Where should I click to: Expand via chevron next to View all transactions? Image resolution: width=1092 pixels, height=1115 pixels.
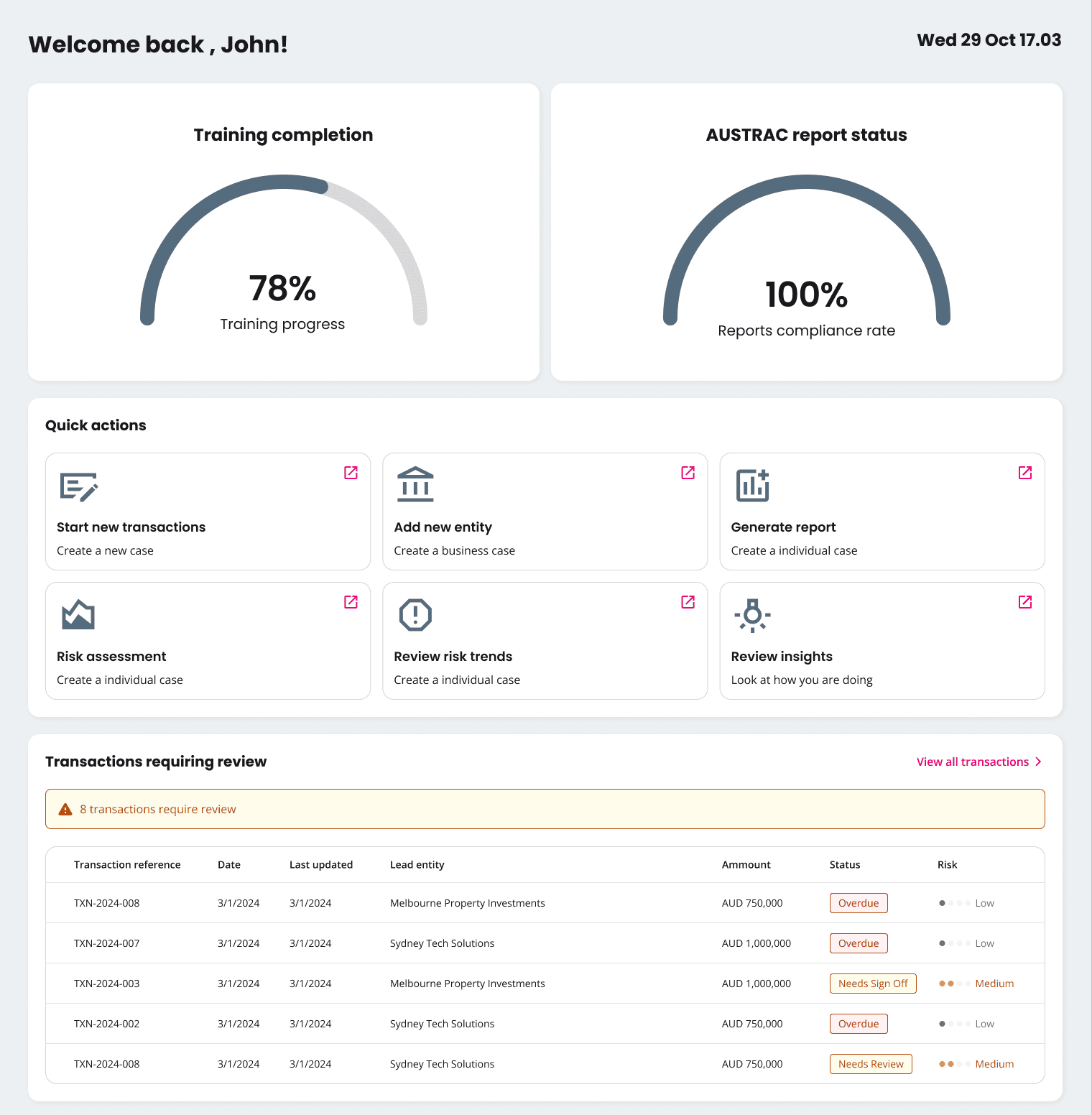[1038, 762]
